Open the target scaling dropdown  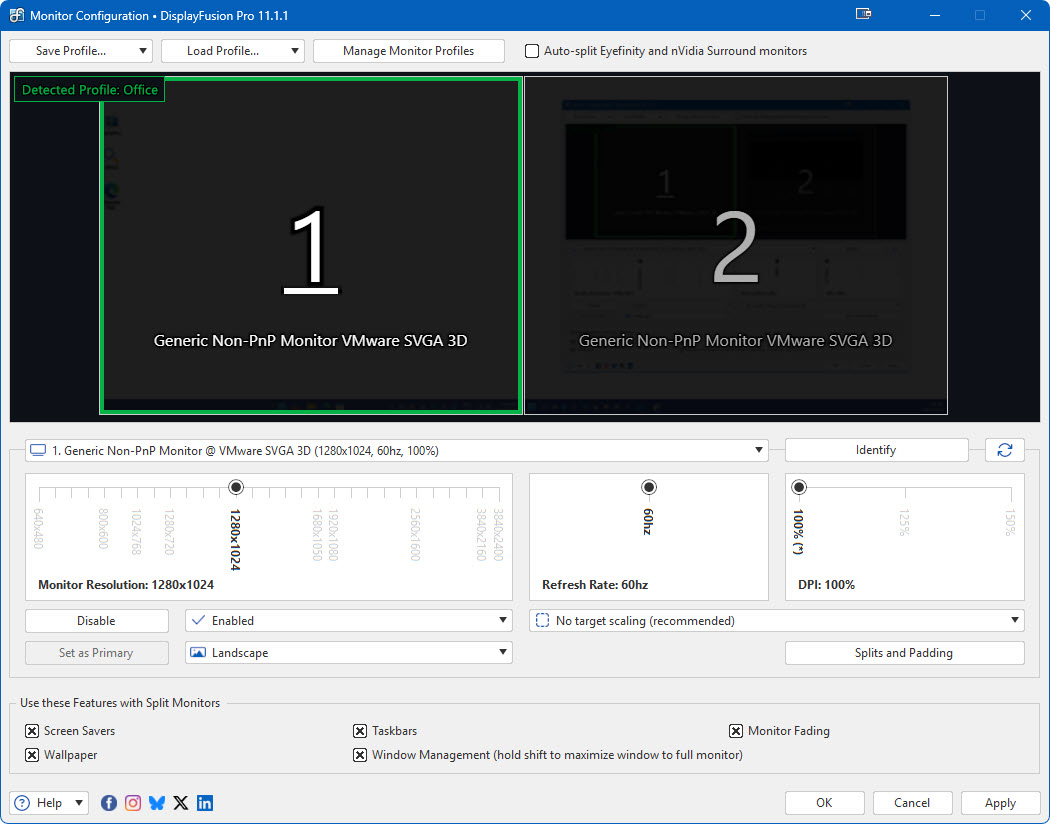pyautogui.click(x=776, y=621)
